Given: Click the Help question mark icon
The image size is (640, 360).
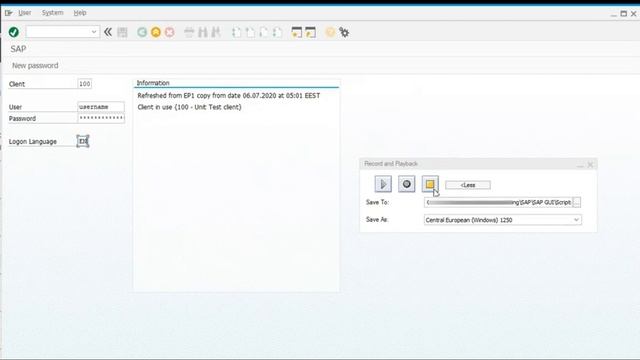Looking at the screenshot, I should point(330,32).
